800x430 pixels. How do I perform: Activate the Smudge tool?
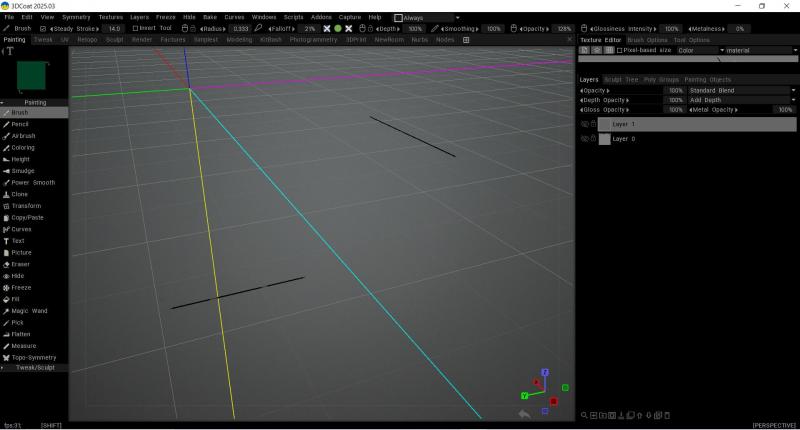pyautogui.click(x=23, y=171)
